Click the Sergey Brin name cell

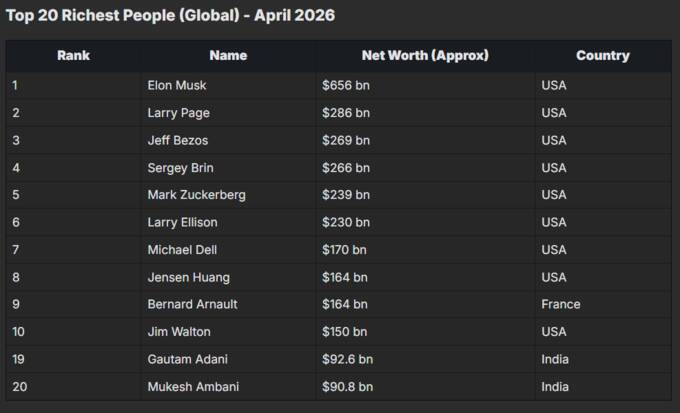(229, 168)
